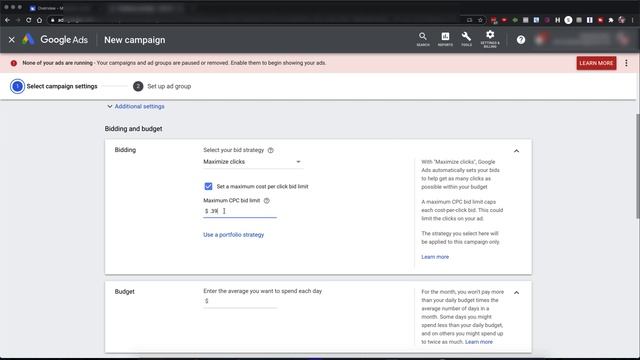Uncheck Set a maximum cost per click bid limit
The height and width of the screenshot is (360, 640).
click(208, 186)
